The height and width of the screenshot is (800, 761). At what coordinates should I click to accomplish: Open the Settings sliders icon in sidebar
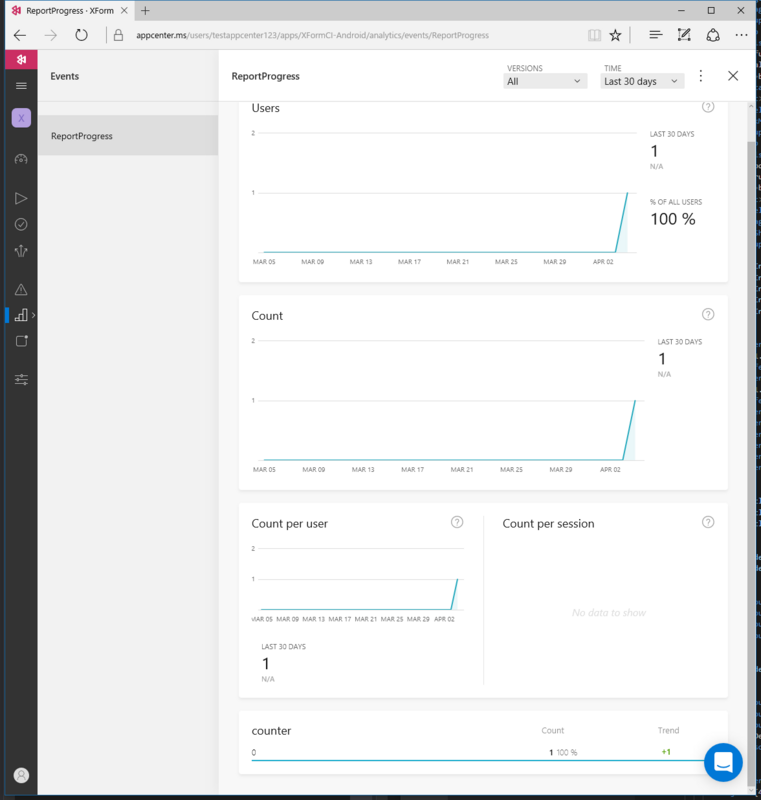21,380
